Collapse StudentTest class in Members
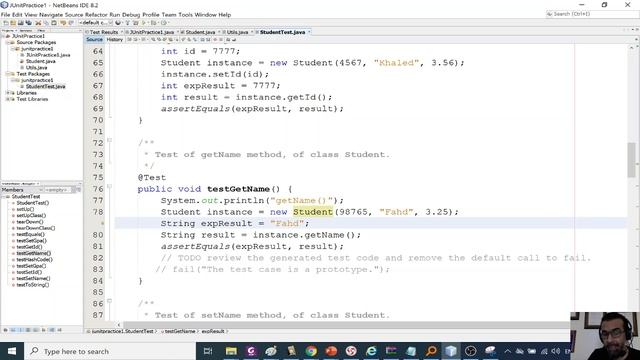 tap(3, 197)
